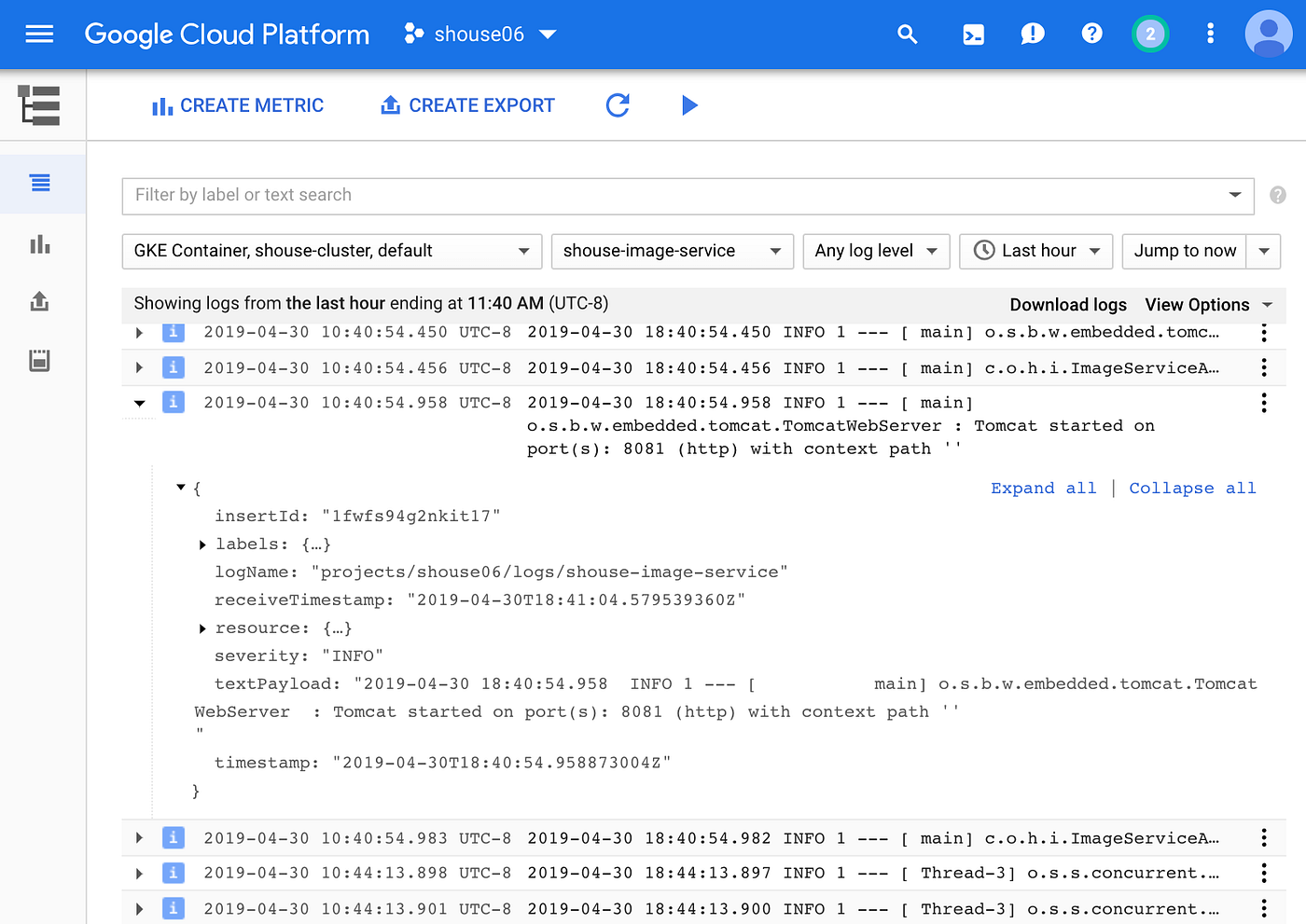Open the Help question-mark icon
This screenshot has width=1306, height=924.
[1091, 34]
